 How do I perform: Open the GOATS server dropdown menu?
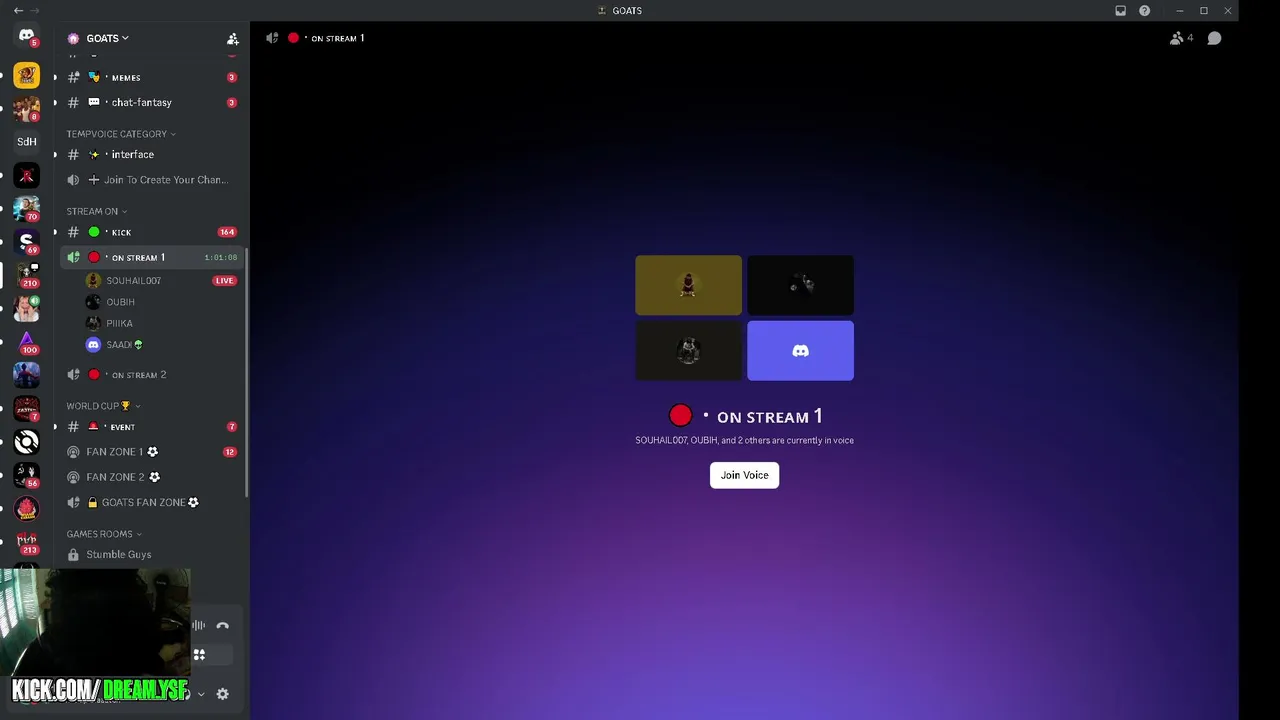pos(107,38)
